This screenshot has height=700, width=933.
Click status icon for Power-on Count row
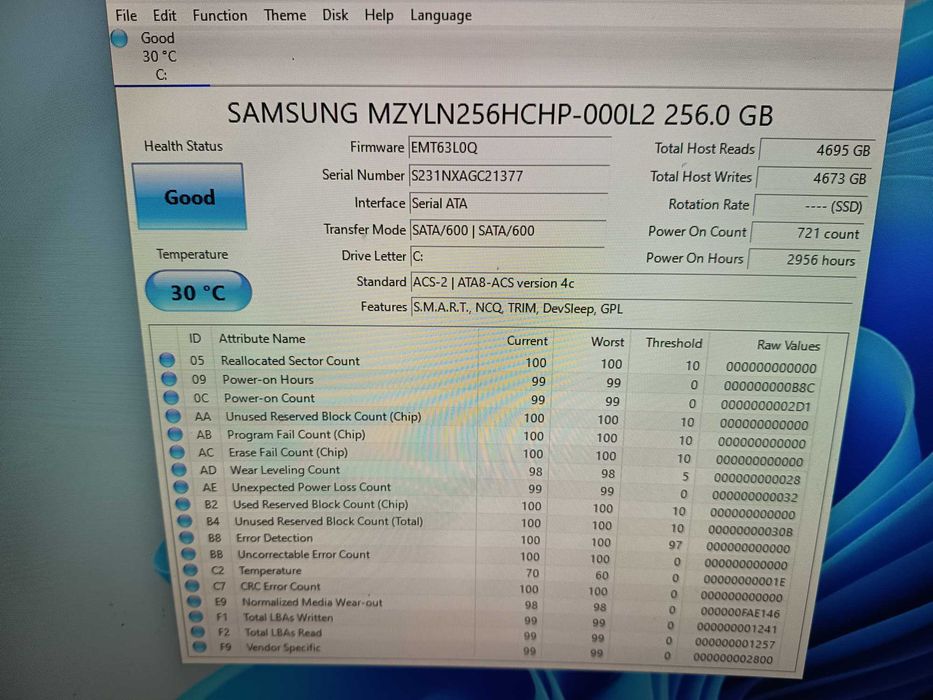point(171,398)
